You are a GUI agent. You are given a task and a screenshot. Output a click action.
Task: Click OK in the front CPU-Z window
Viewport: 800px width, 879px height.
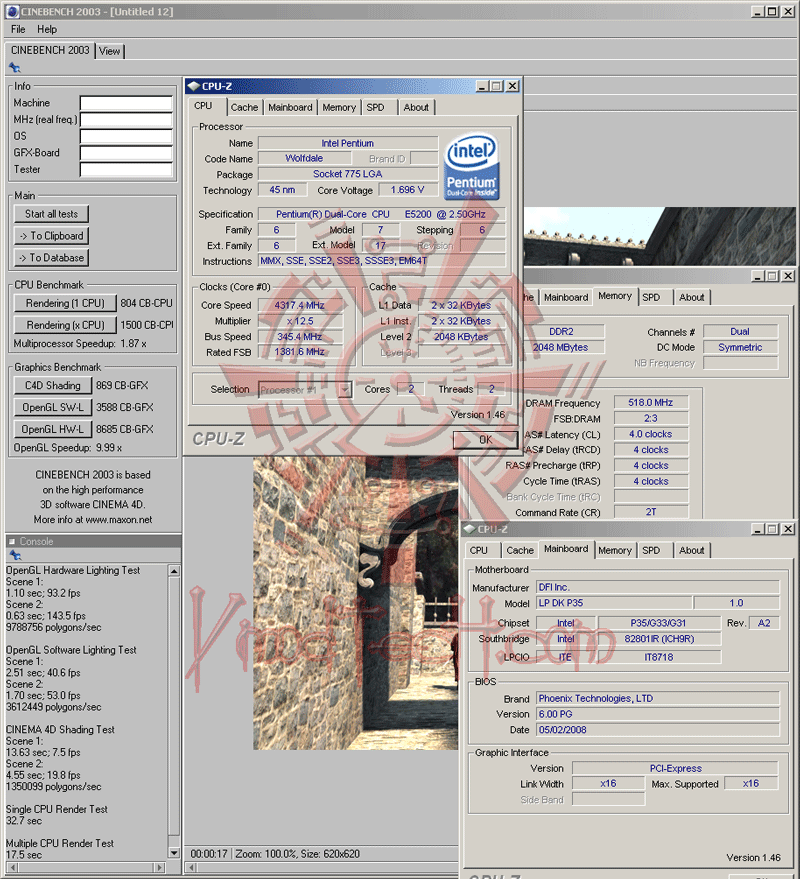(485, 440)
